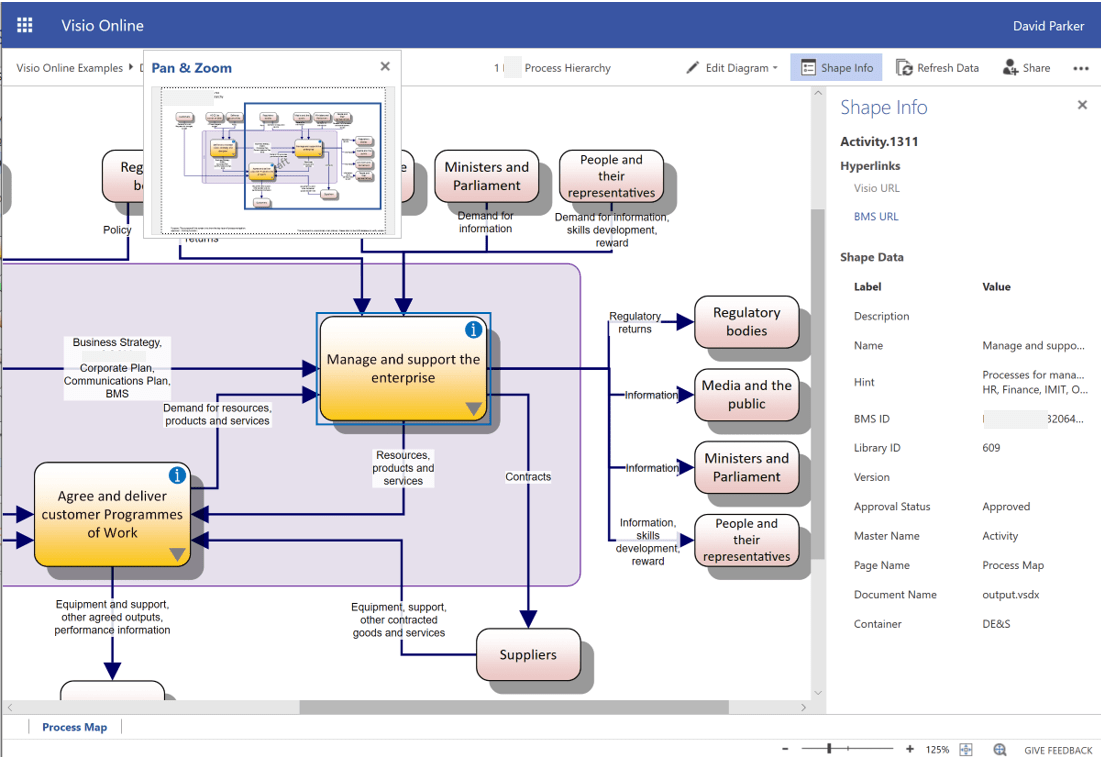Screen dimensions: 1101x757
Task: Adjust the zoom level slider
Action: pos(830,748)
